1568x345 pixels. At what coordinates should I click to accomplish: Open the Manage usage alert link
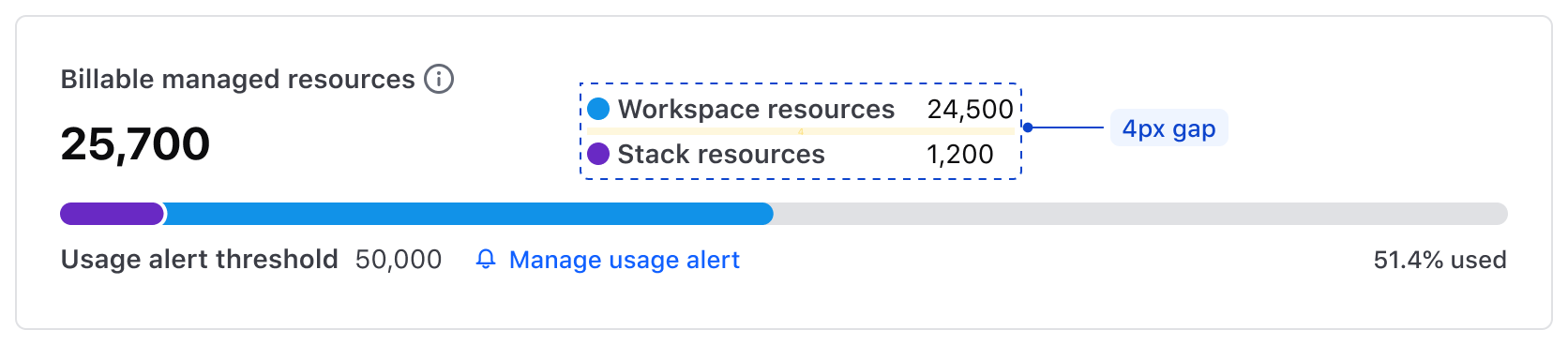click(x=624, y=260)
